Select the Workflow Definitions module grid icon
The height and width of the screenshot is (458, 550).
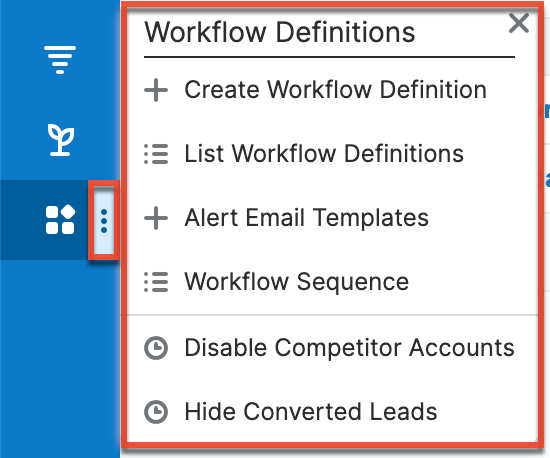[x=60, y=220]
